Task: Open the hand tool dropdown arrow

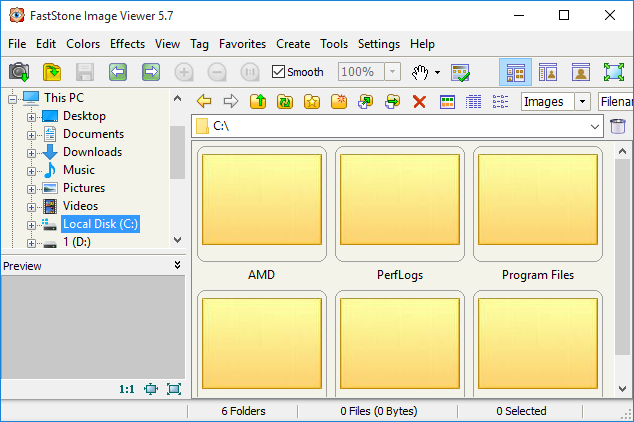Action: pyautogui.click(x=437, y=72)
